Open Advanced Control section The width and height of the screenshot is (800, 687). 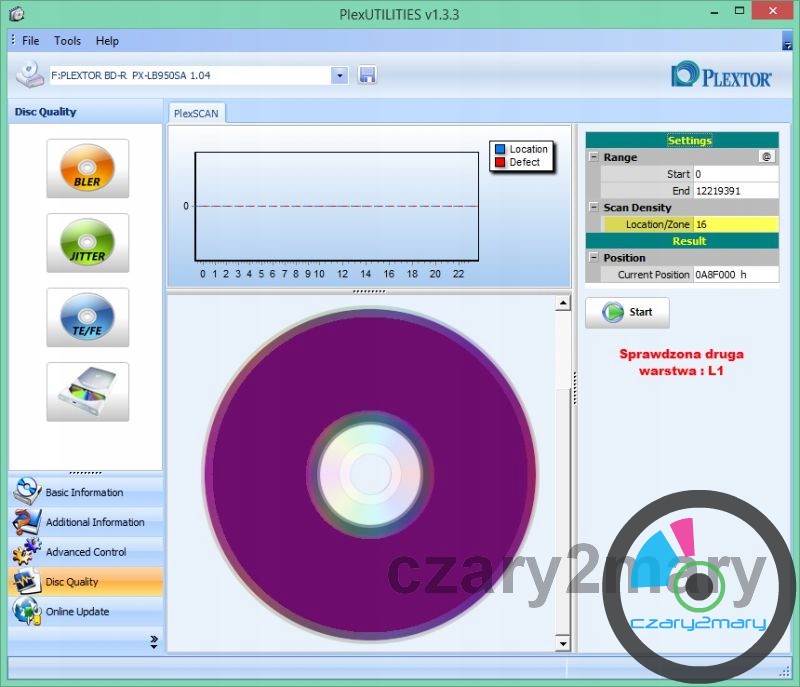85,552
